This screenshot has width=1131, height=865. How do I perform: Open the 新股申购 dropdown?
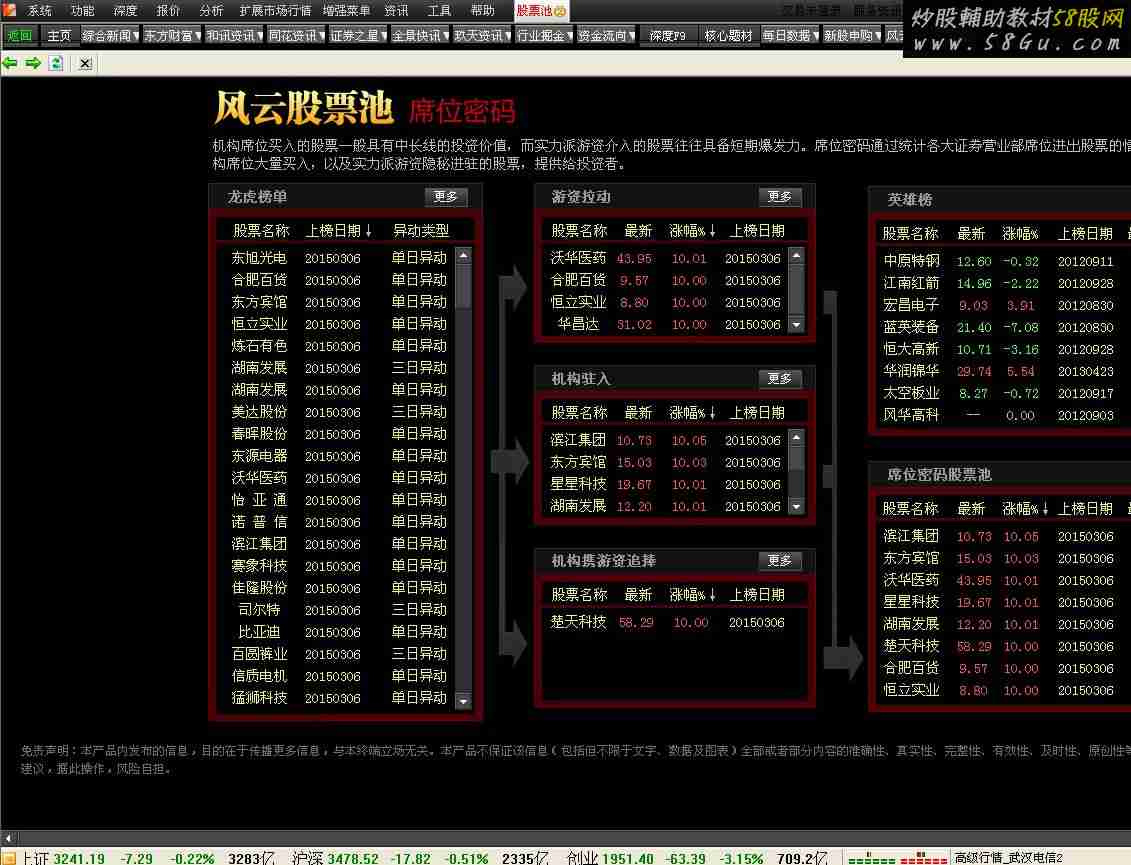(853, 35)
